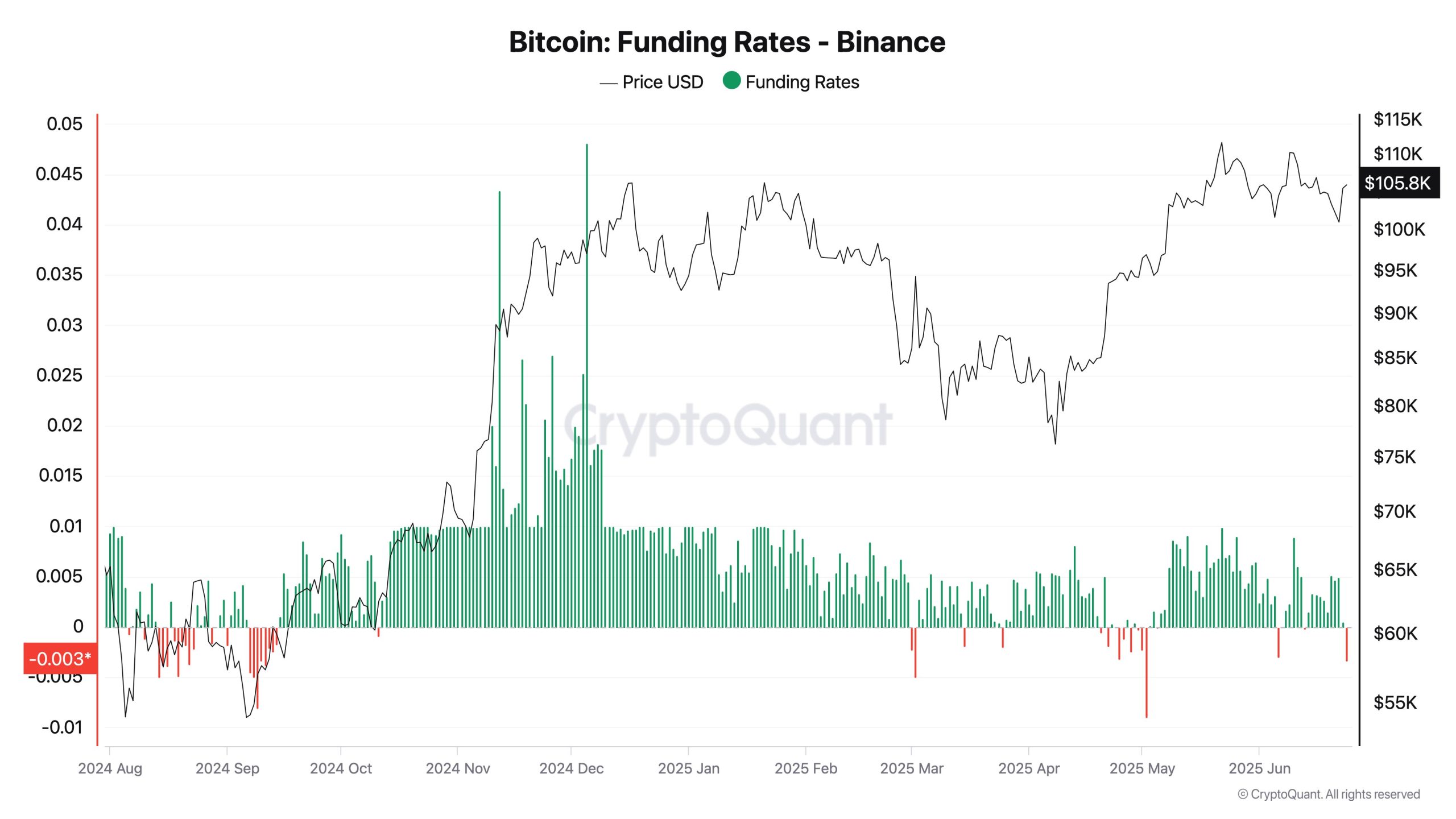Open the CryptoQuant copyright notice link
1456x819 pixels.
pyautogui.click(x=1329, y=794)
